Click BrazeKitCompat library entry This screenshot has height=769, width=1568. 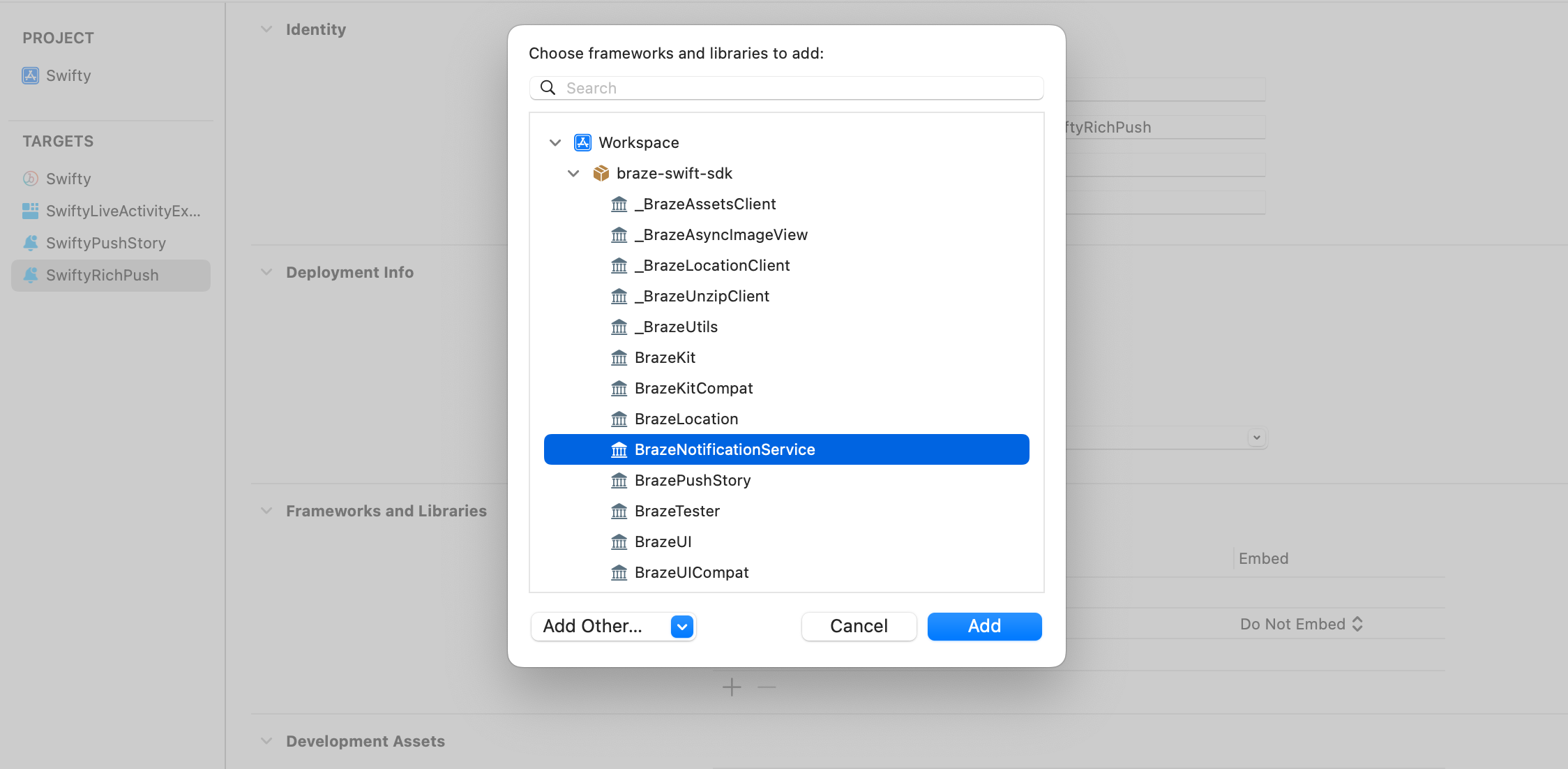click(692, 388)
